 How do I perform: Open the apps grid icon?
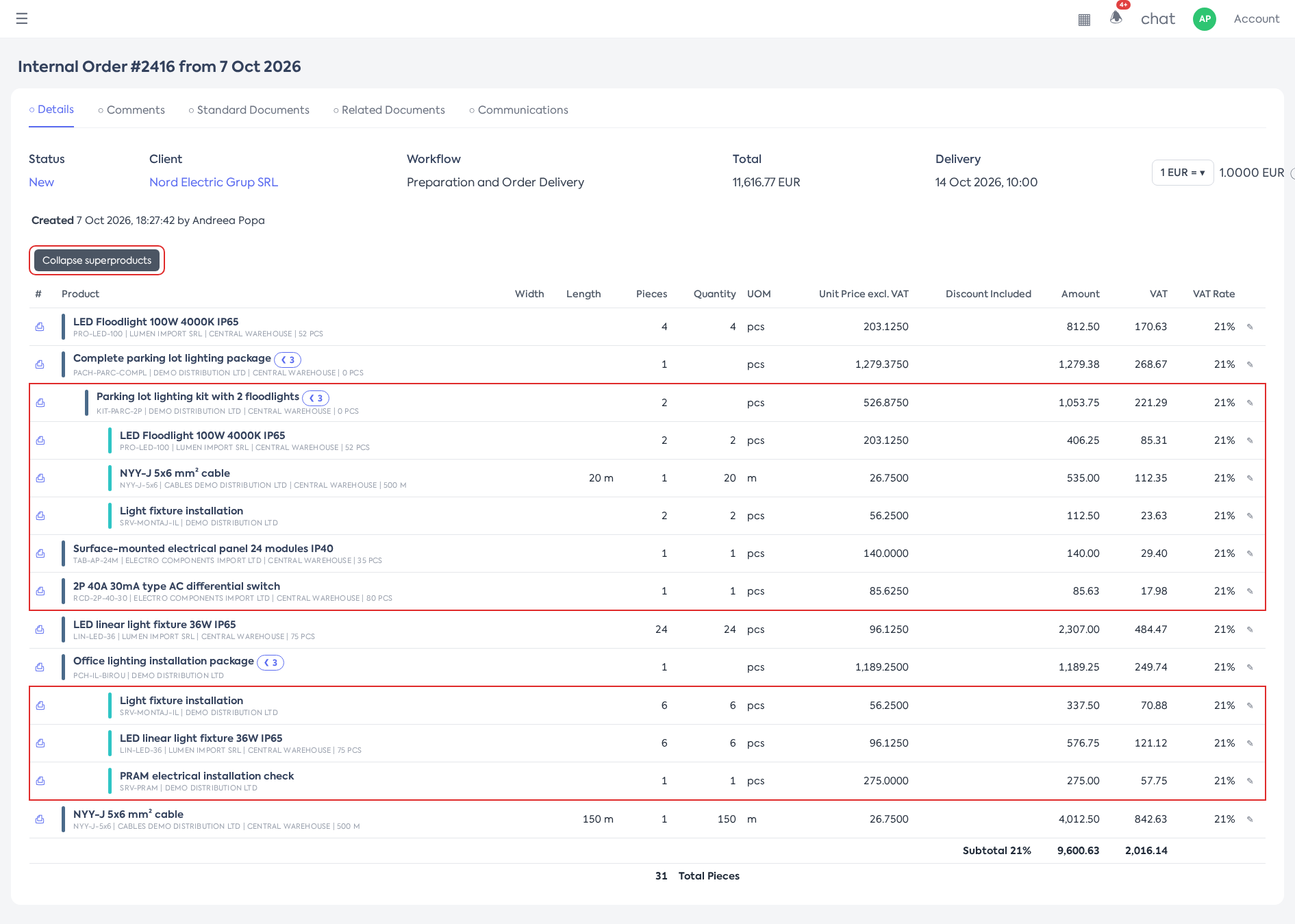pos(1084,20)
